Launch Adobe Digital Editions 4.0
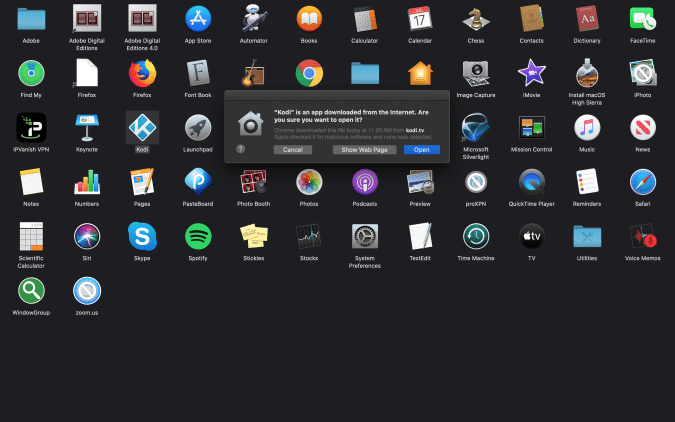The image size is (675, 422). click(142, 19)
